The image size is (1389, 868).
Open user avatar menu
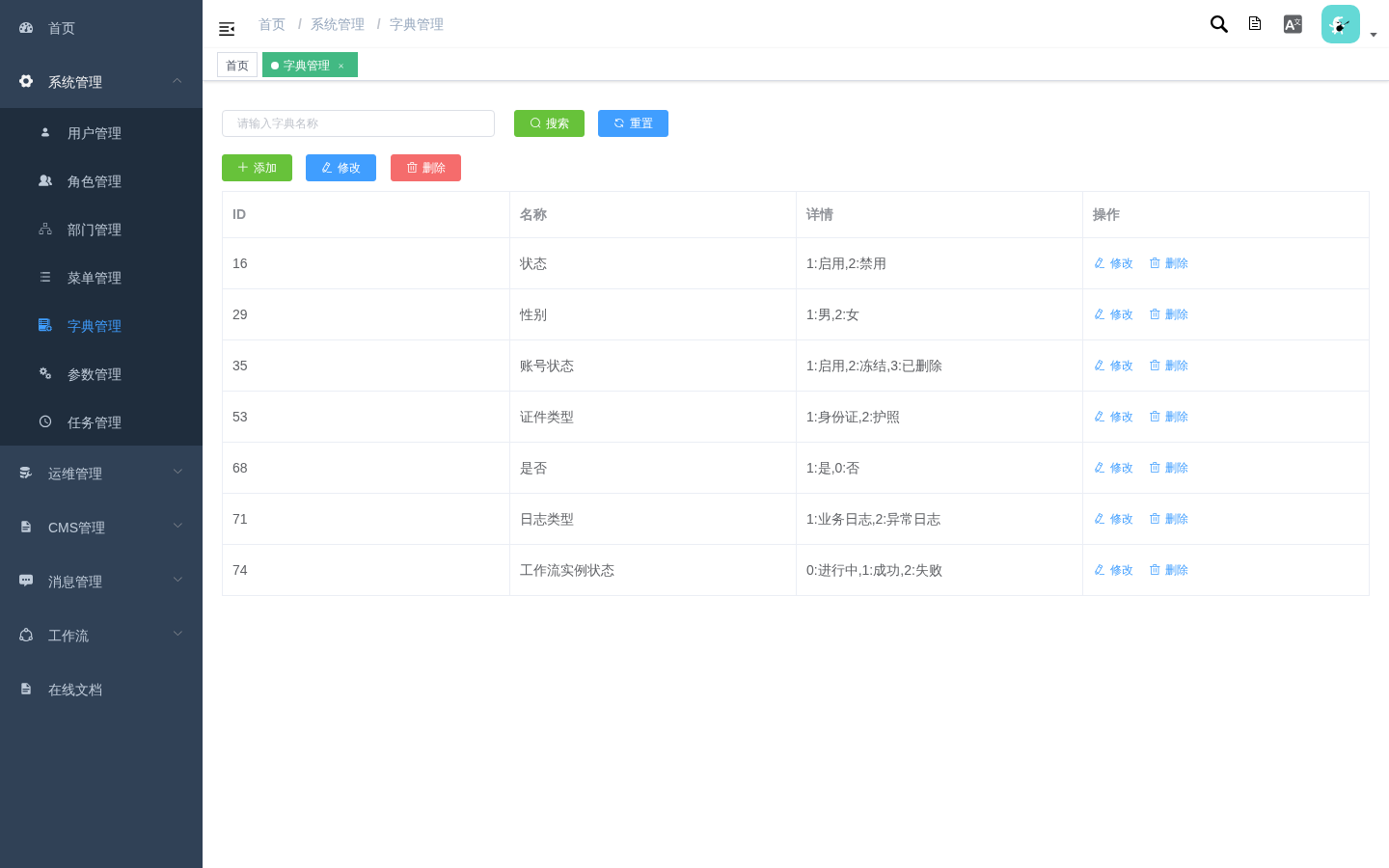tap(1341, 24)
